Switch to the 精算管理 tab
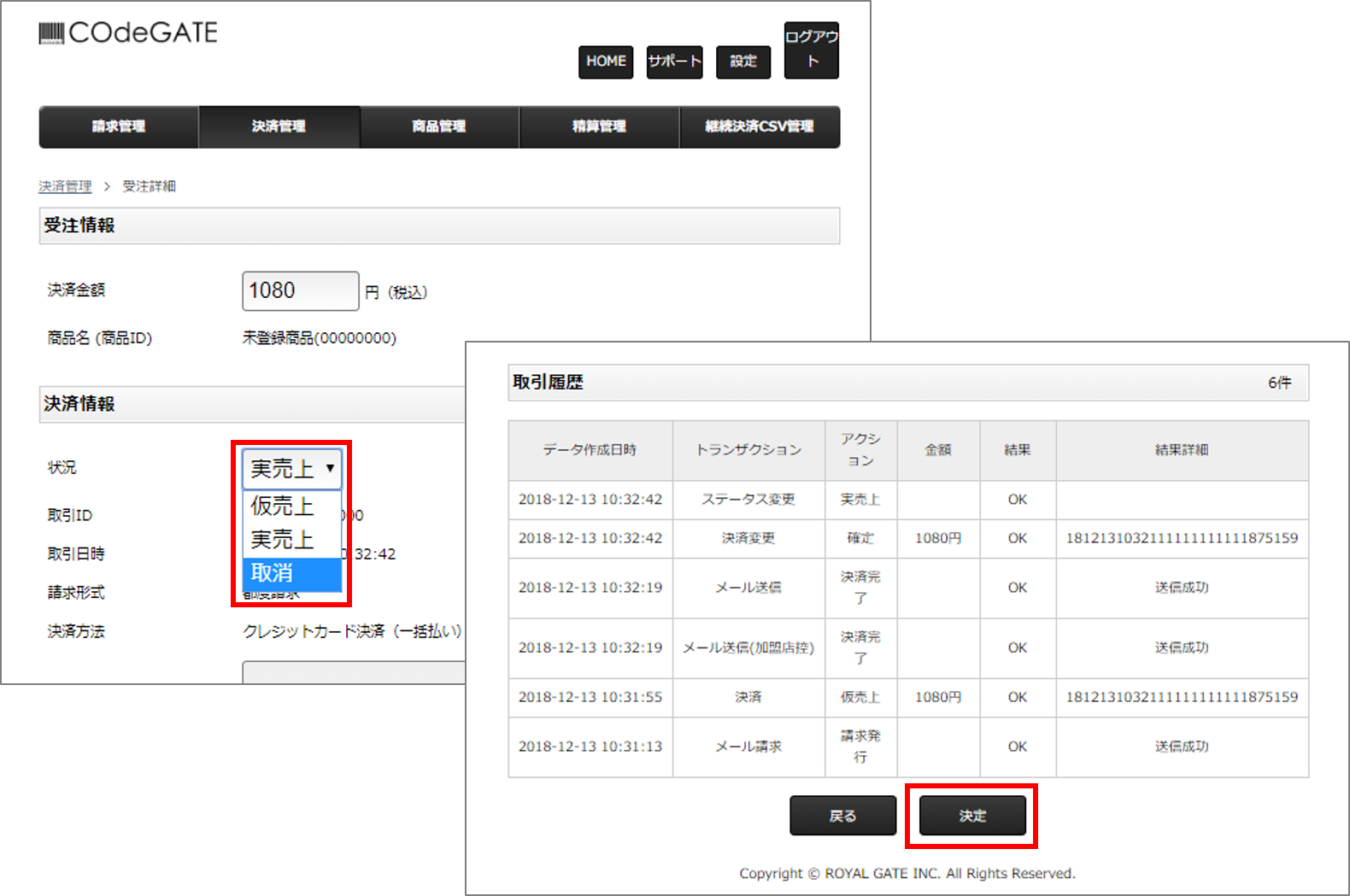 point(599,126)
